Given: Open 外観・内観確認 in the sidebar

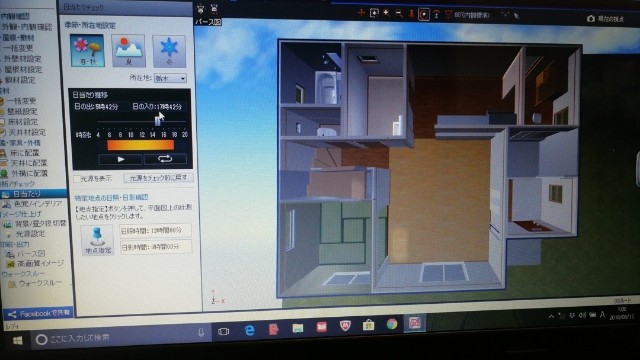Looking at the screenshot, I should pyautogui.click(x=27, y=27).
